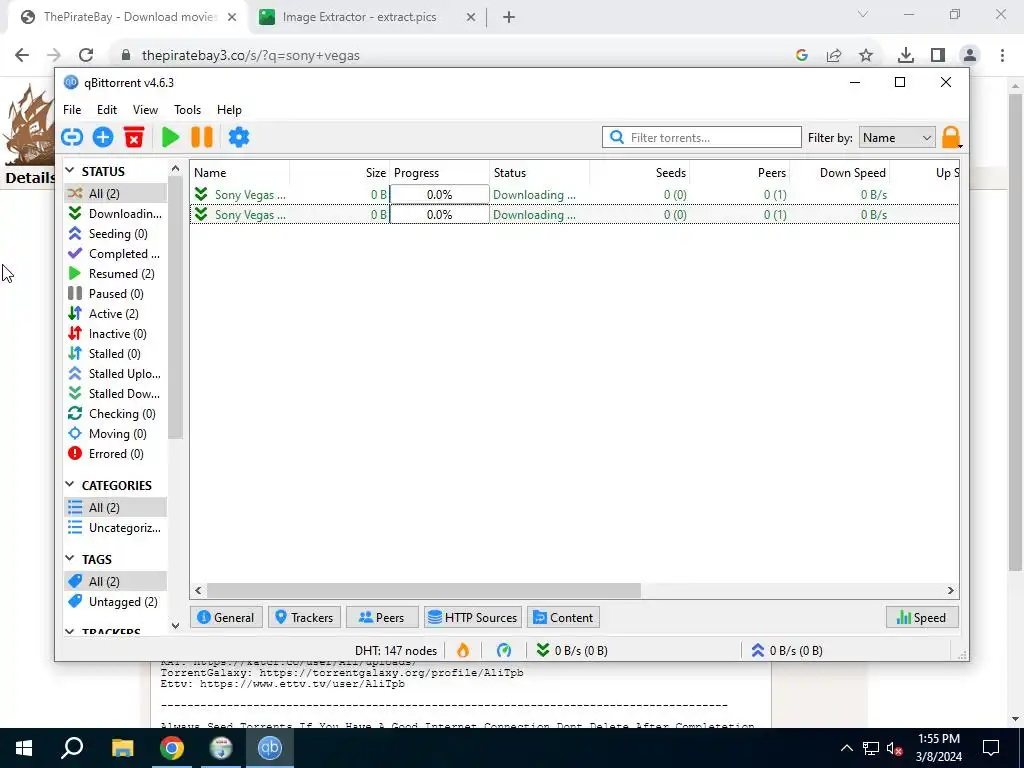Switch to Image Extractor Chrome tab

tap(359, 17)
